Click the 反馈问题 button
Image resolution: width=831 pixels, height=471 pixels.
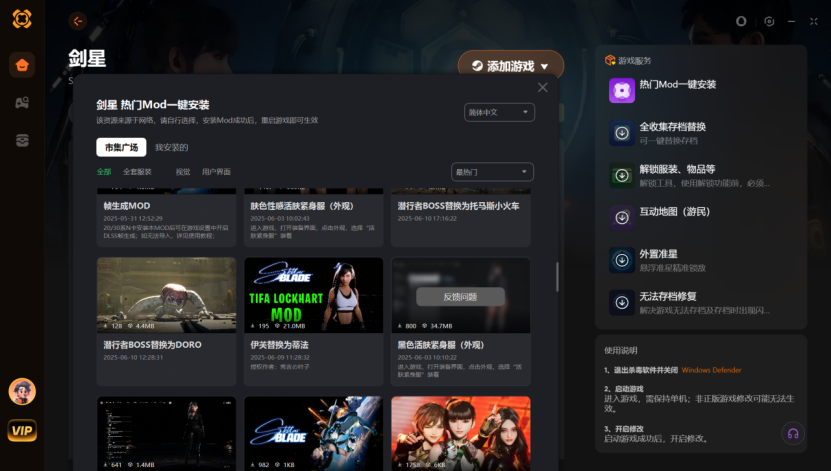tap(461, 297)
